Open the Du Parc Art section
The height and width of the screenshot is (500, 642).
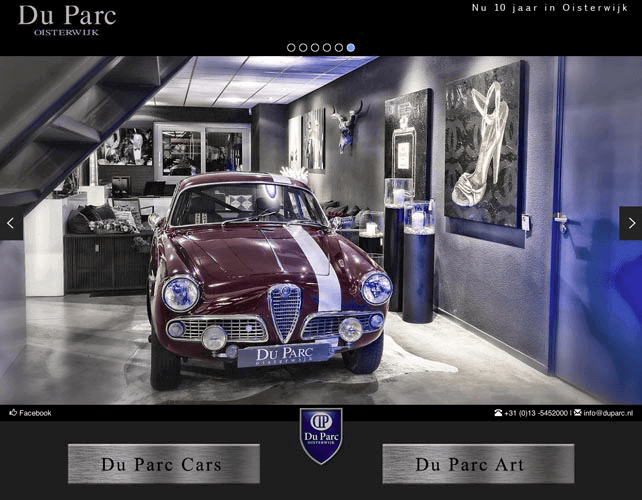[478, 464]
